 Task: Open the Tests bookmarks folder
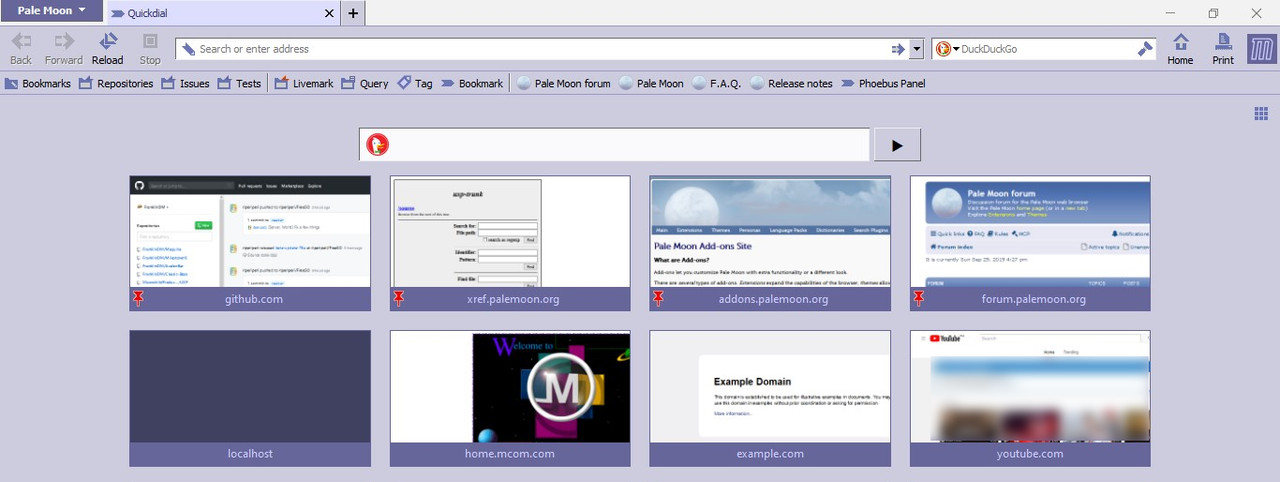click(x=239, y=84)
